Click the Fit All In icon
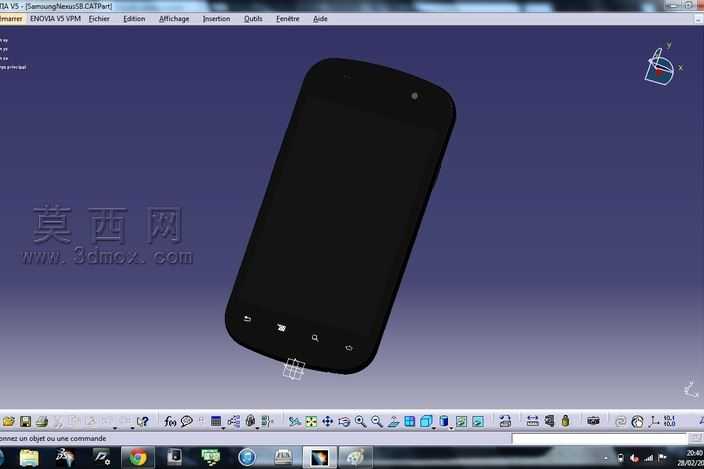 pyautogui.click(x=311, y=421)
